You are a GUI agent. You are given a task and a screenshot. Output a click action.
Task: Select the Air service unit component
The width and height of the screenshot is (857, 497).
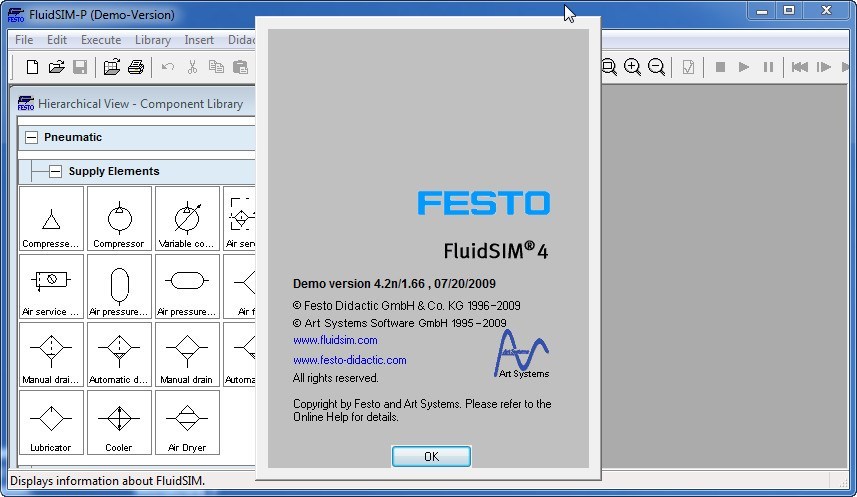(51, 286)
